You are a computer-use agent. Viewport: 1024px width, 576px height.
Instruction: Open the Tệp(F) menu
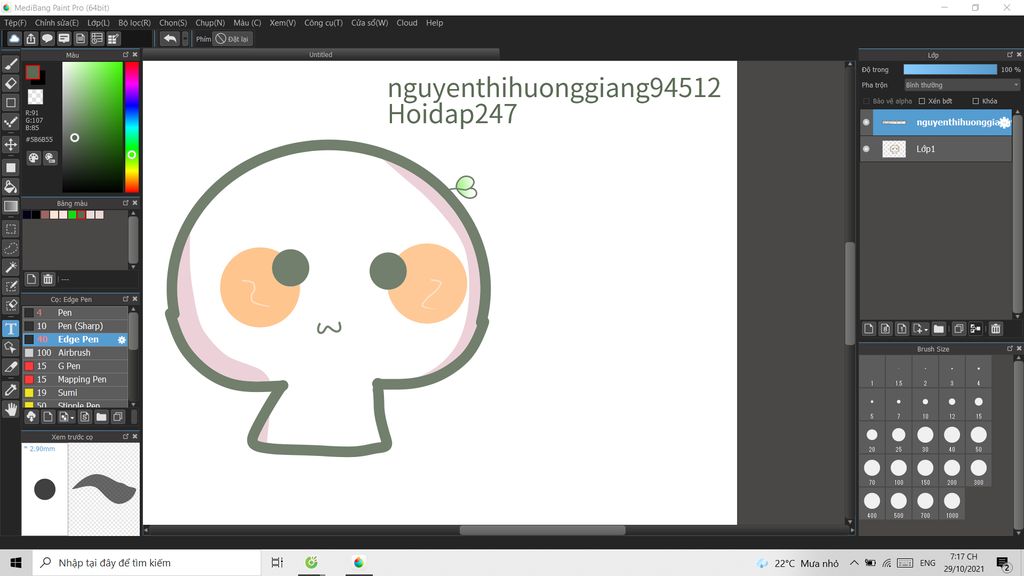click(15, 23)
